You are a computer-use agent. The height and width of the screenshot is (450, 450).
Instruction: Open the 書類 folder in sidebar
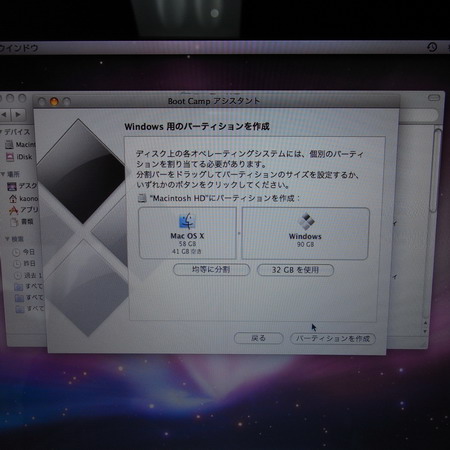pos(22,221)
